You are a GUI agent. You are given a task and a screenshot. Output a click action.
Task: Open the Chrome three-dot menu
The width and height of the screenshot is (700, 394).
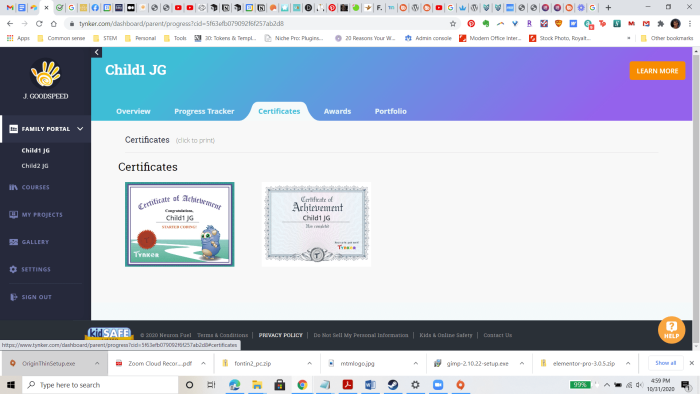point(690,24)
